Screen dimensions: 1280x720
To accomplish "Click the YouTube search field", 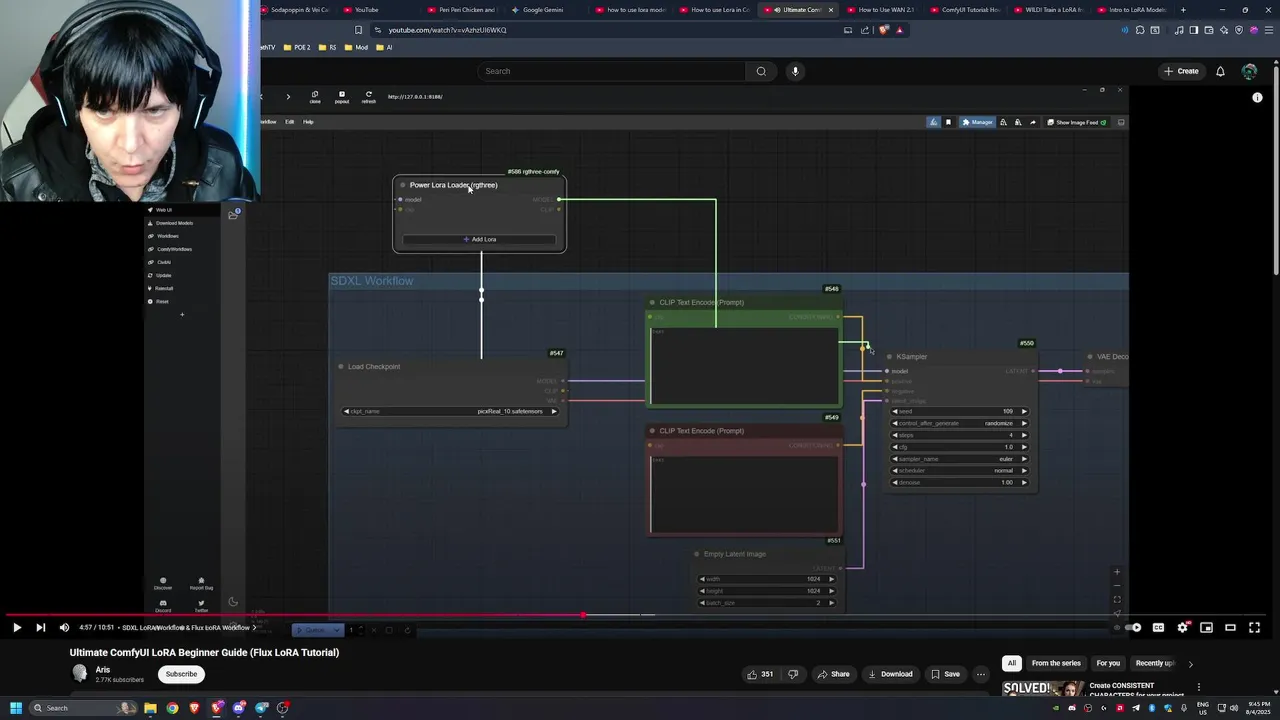I will tap(612, 71).
